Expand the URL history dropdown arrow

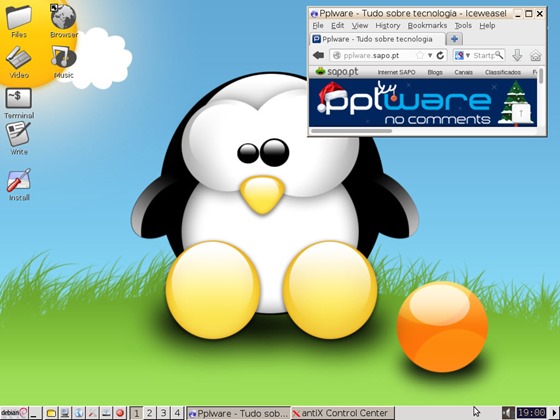(430, 55)
